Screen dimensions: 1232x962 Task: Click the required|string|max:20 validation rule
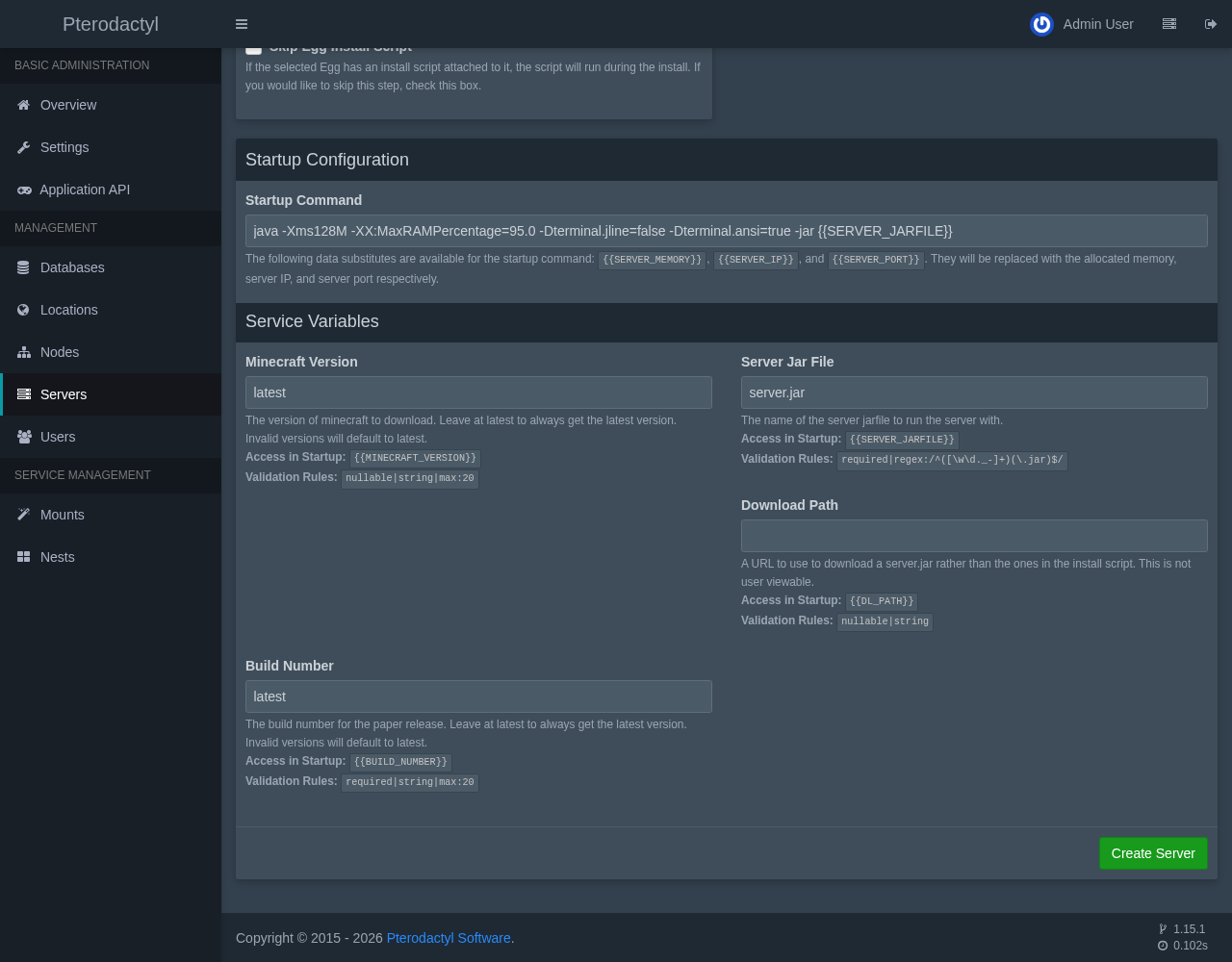coord(410,783)
